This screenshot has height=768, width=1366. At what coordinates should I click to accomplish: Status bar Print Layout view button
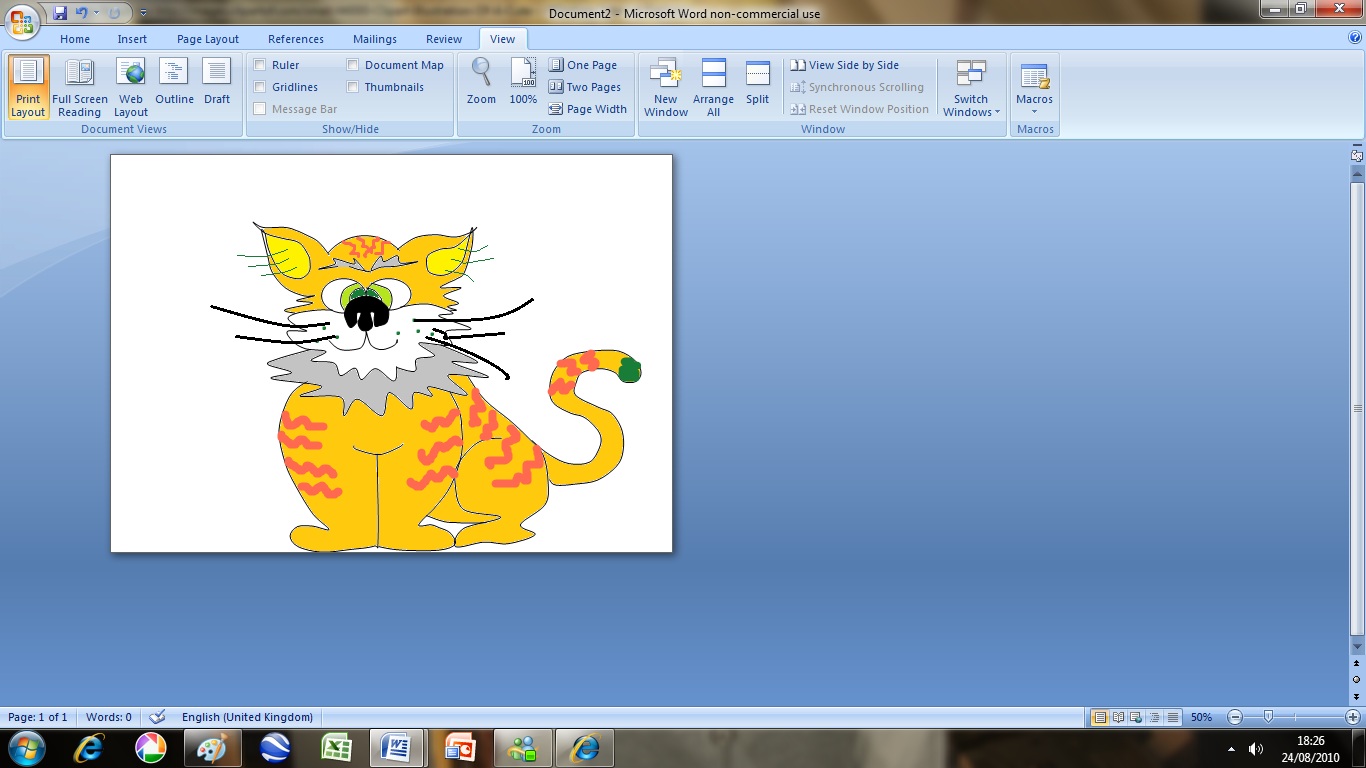(x=1101, y=717)
